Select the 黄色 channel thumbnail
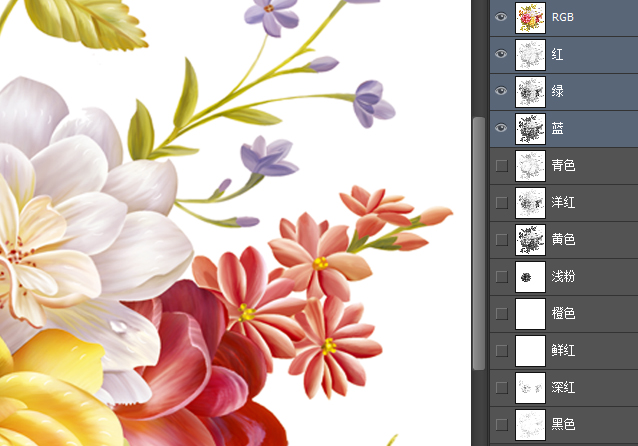The image size is (638, 446). pyautogui.click(x=530, y=240)
